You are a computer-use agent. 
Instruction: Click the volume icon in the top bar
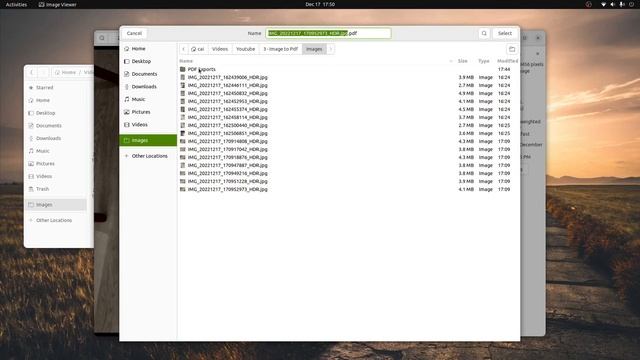612,4
